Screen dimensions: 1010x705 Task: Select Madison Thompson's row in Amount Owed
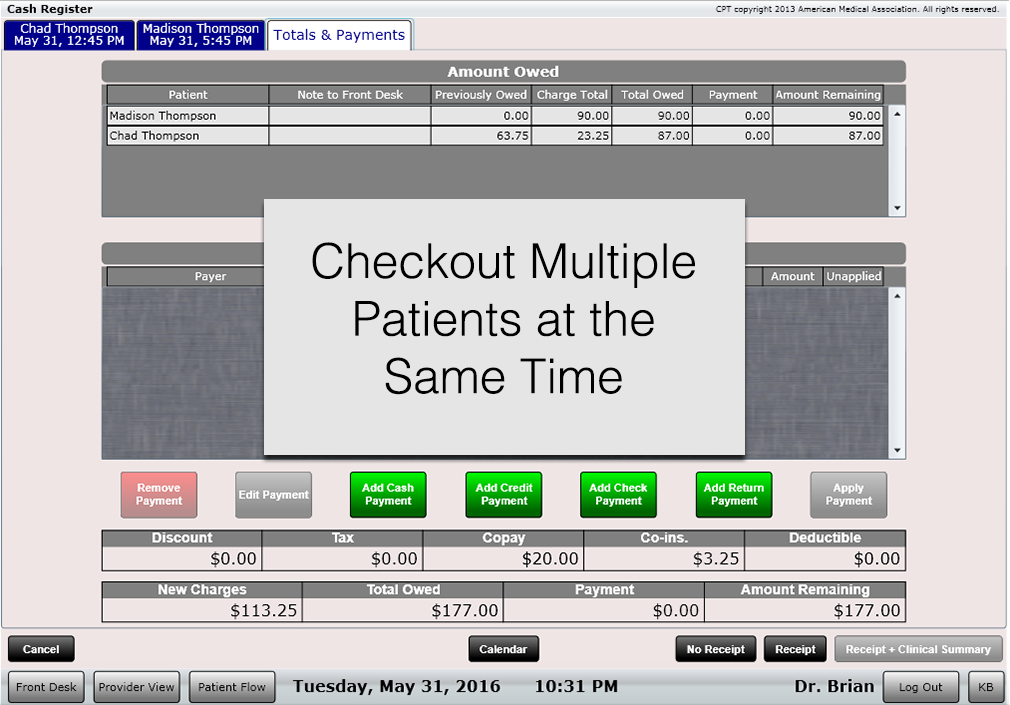[187, 115]
